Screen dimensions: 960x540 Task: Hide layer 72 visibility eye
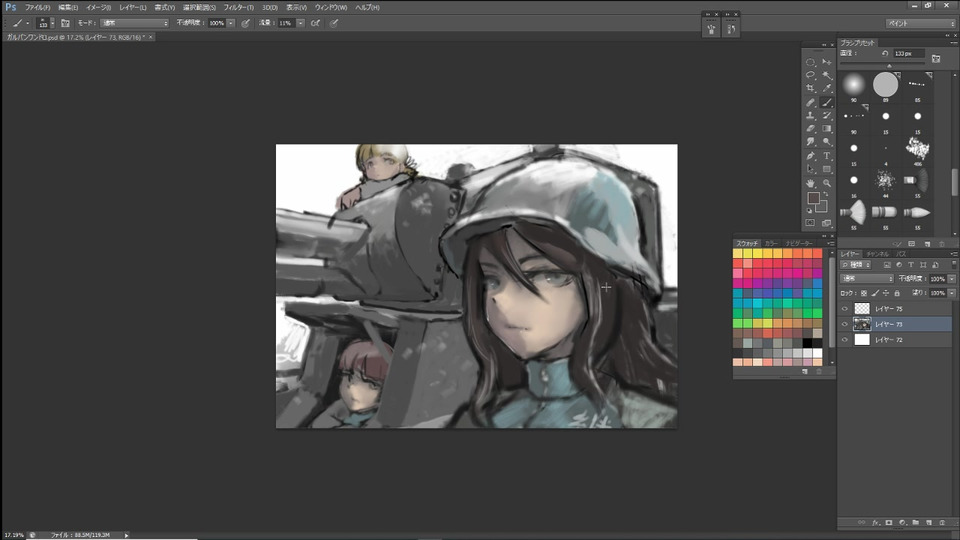click(845, 339)
